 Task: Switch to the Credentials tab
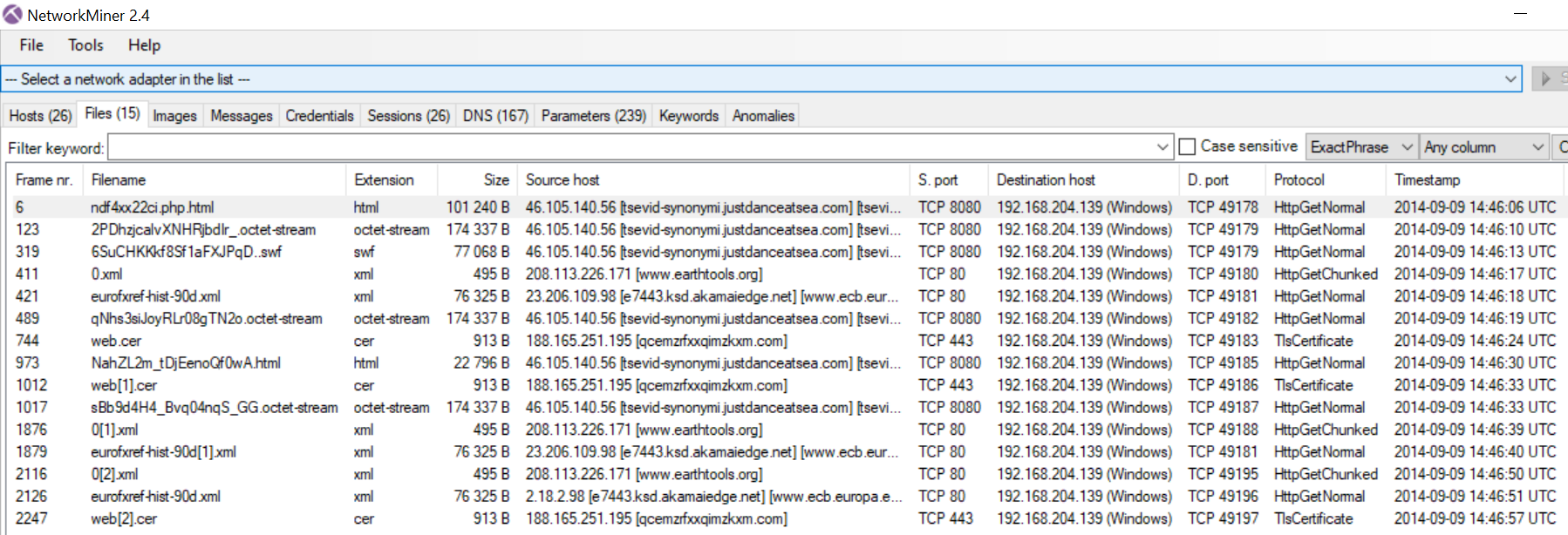(x=319, y=116)
